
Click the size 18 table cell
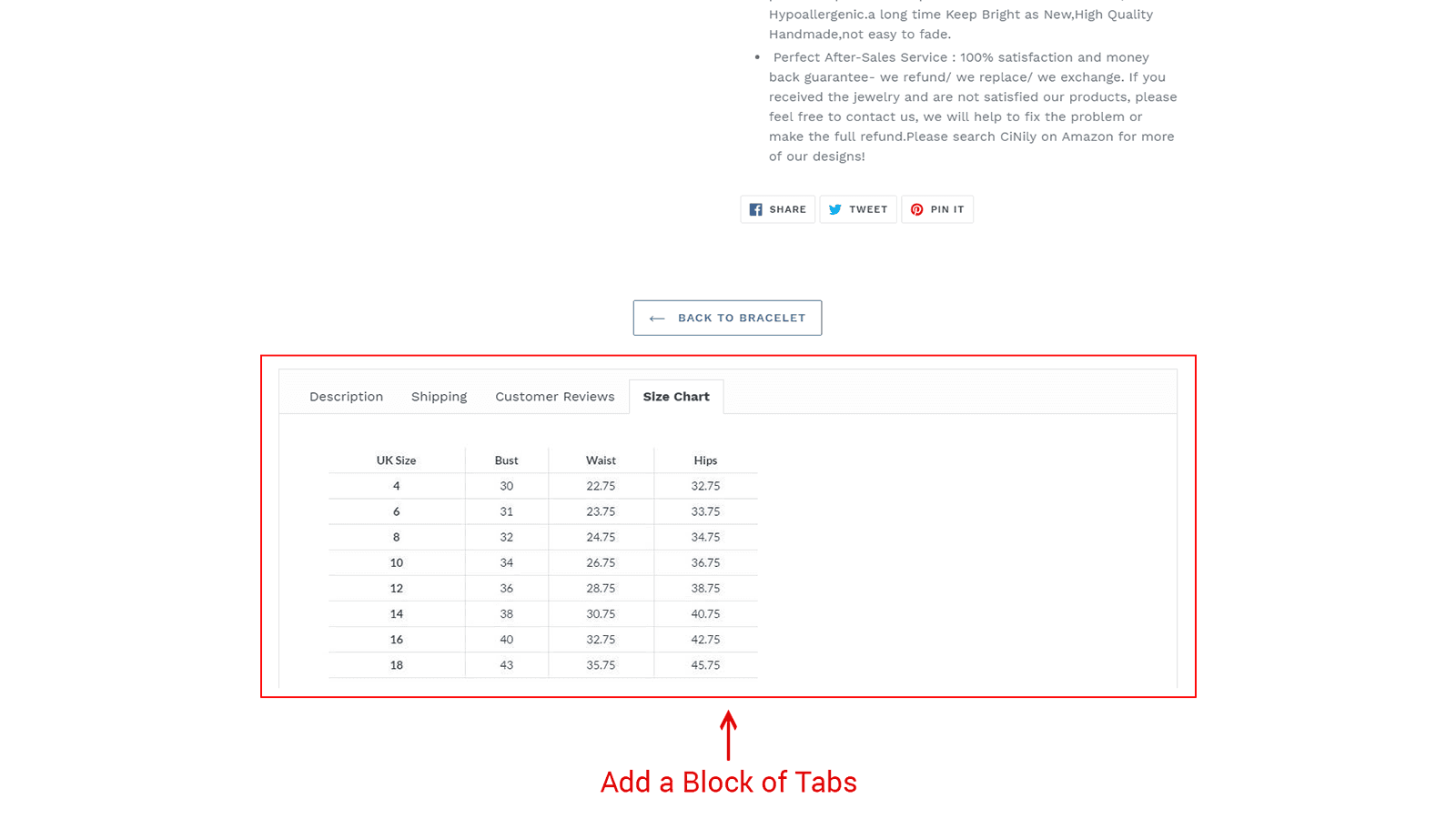[396, 664]
